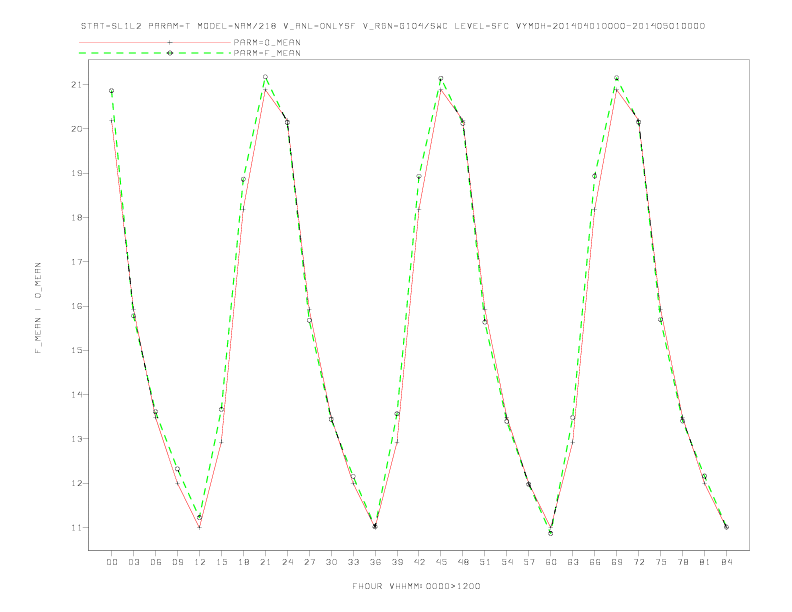
Task: Click the F_MEAN circle marker at hour 00
Action: pos(112,91)
